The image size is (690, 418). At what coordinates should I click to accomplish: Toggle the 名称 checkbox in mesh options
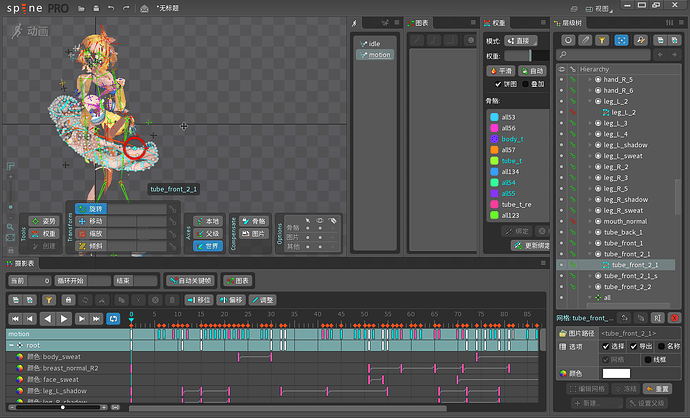(x=661, y=347)
